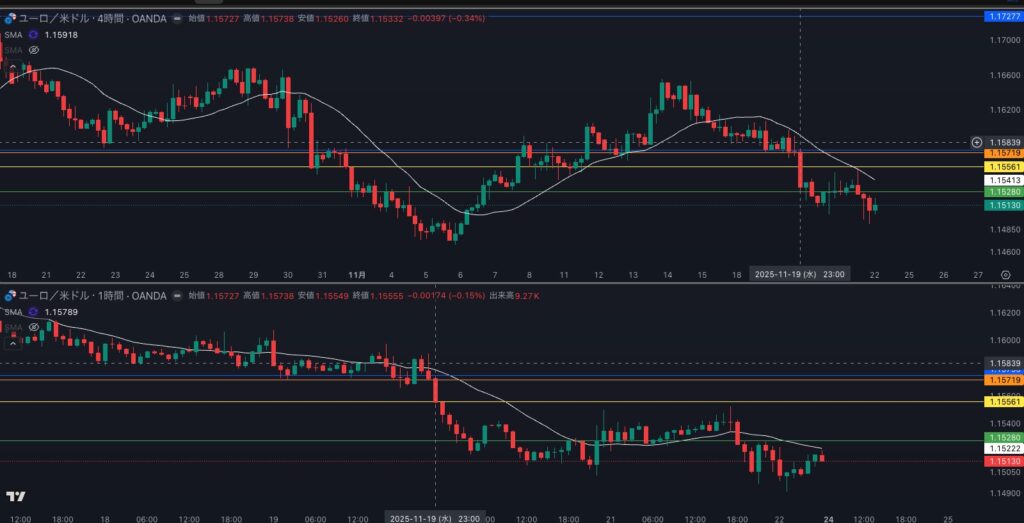1024x523 pixels.
Task: Click the SMA indicator circle icon on 4-hour chart
Action: point(33,34)
